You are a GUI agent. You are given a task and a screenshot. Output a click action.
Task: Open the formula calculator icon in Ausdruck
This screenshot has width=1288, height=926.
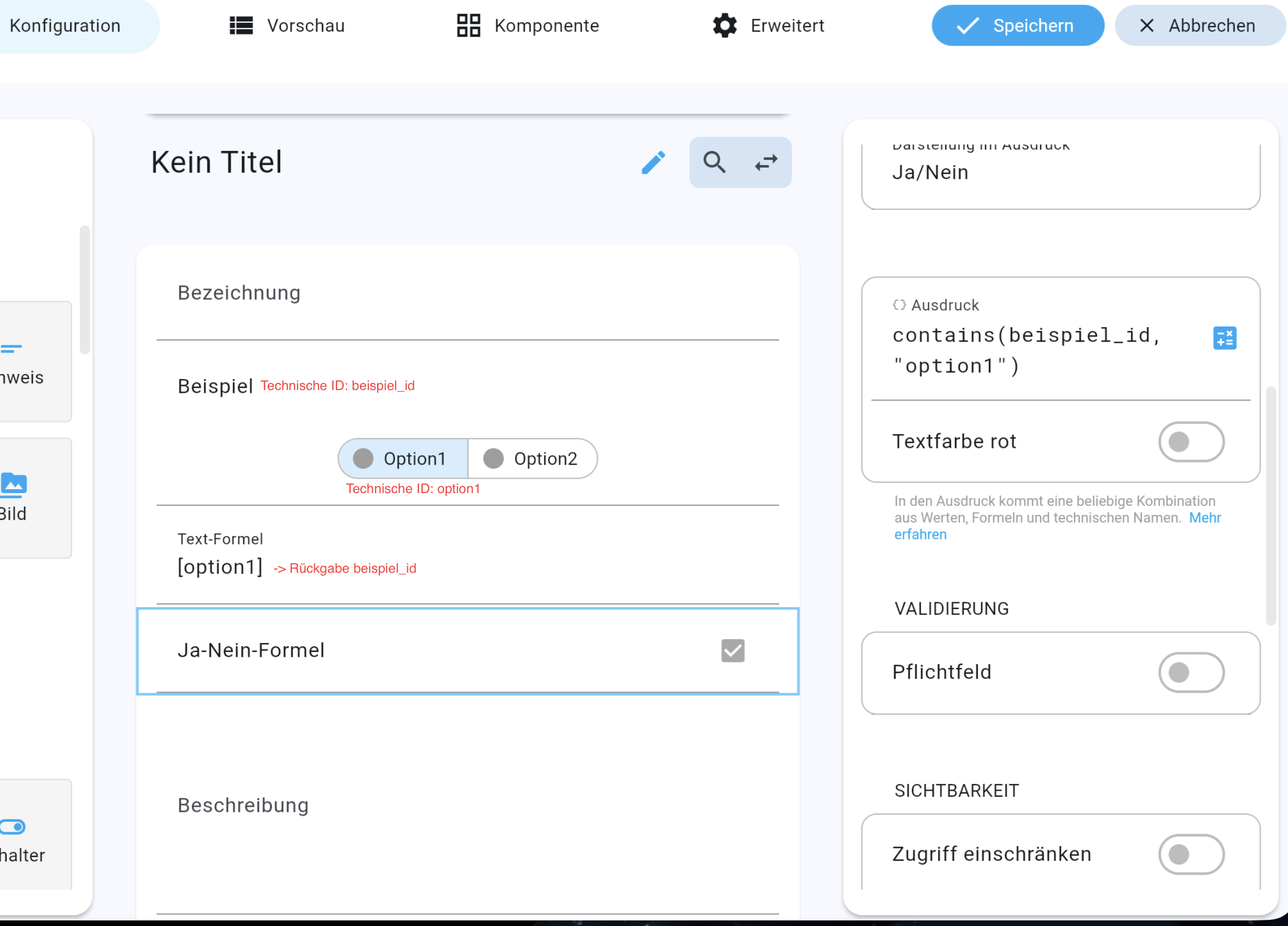click(x=1224, y=338)
